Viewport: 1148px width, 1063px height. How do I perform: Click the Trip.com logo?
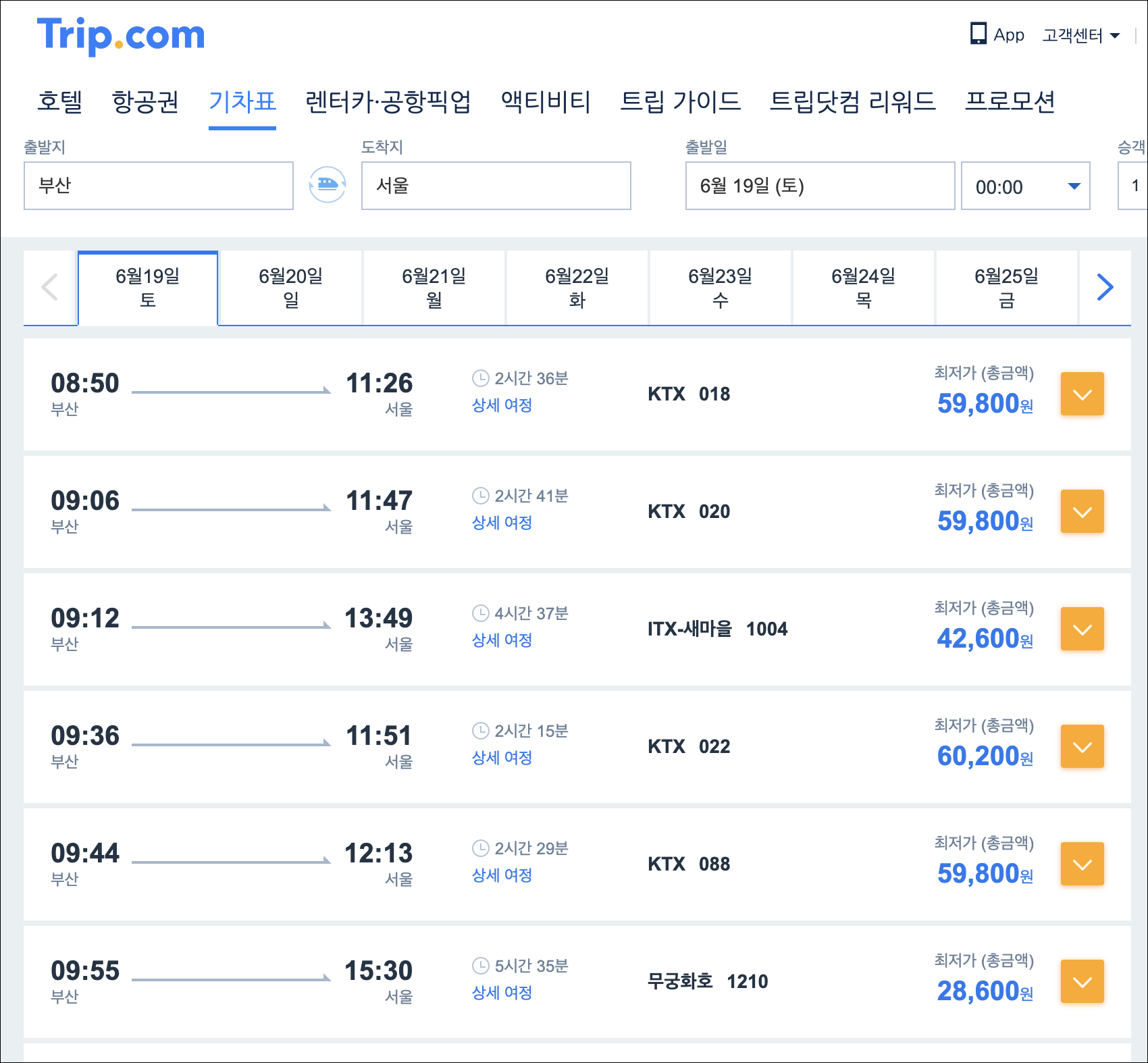[121, 35]
